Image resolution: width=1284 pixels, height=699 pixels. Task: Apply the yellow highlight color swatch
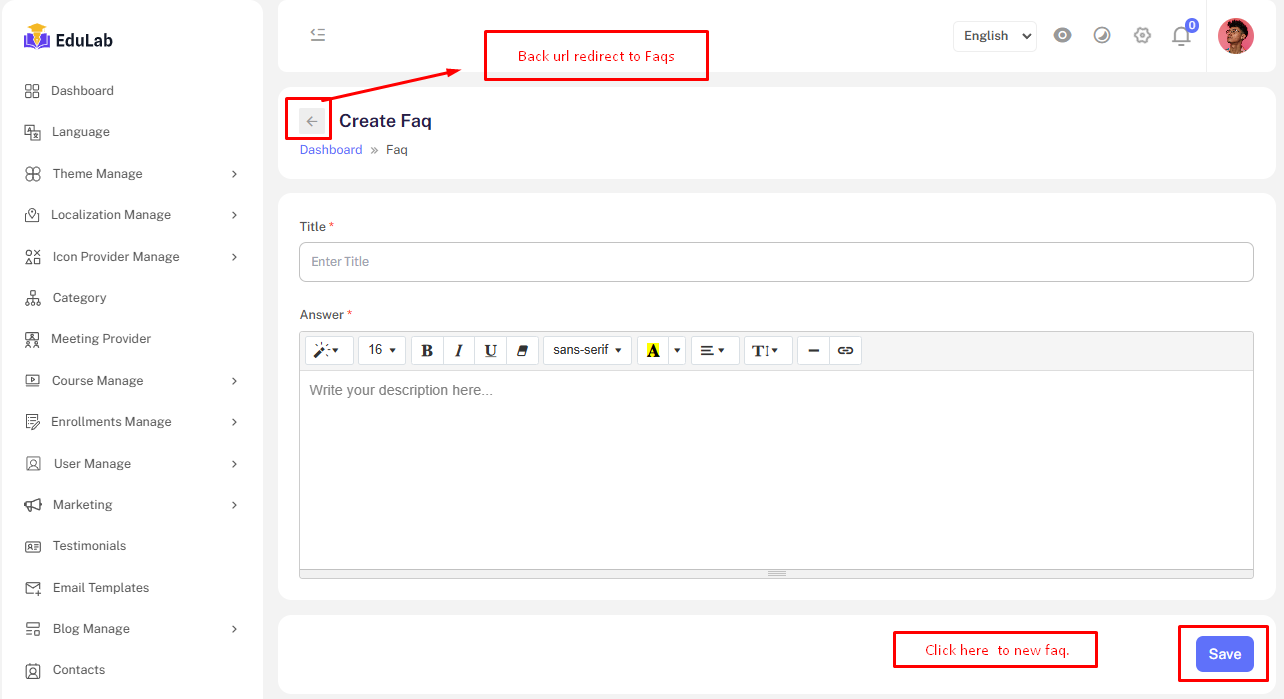(x=653, y=350)
